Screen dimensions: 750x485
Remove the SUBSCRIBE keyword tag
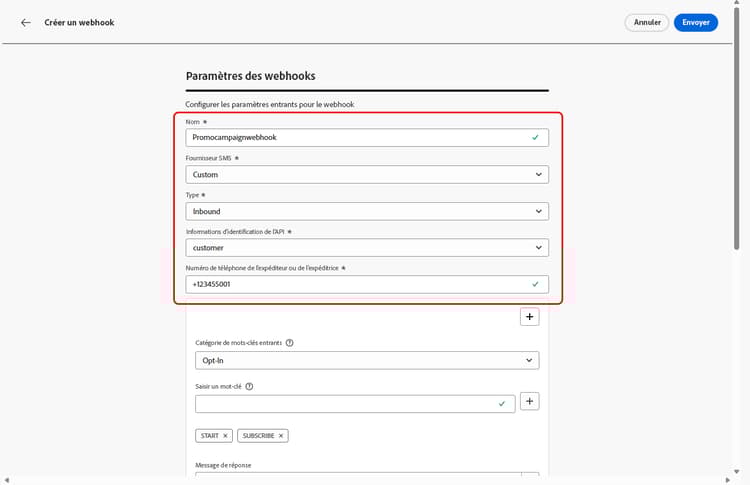(282, 436)
